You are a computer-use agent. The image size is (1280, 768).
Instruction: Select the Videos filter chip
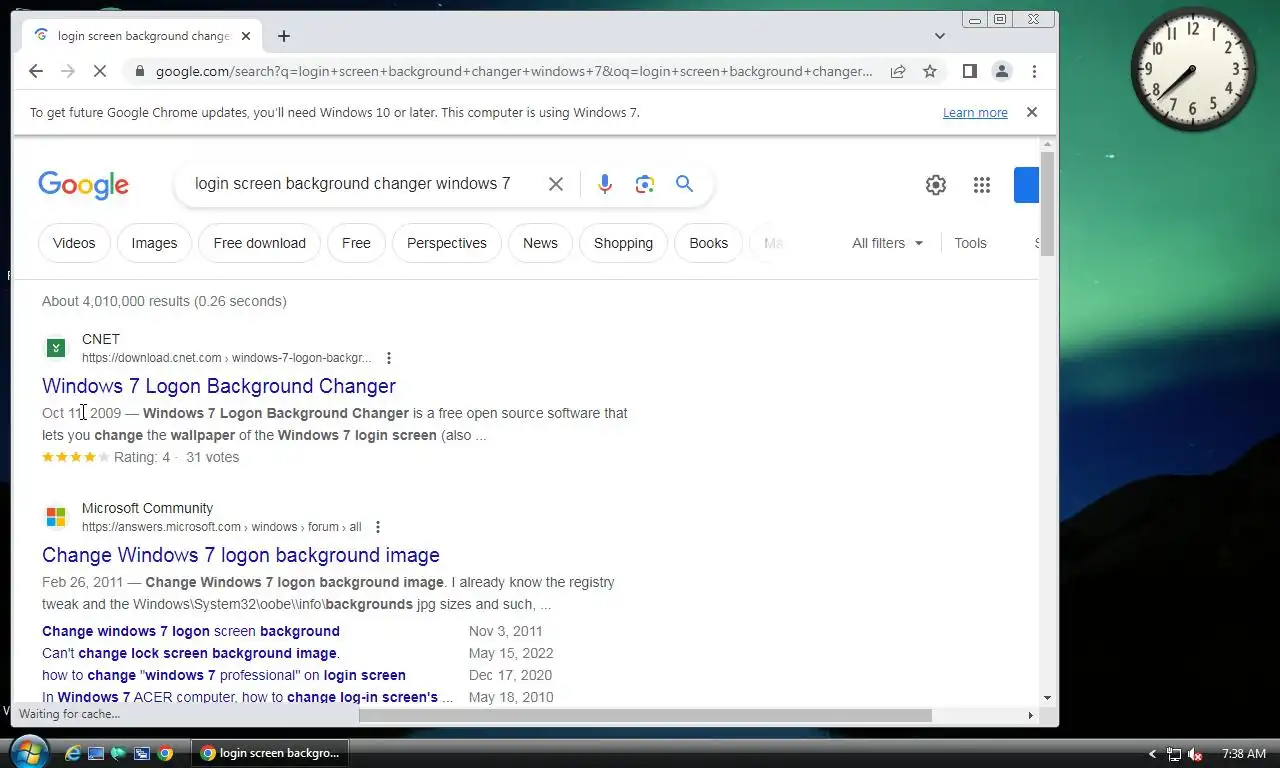(74, 243)
